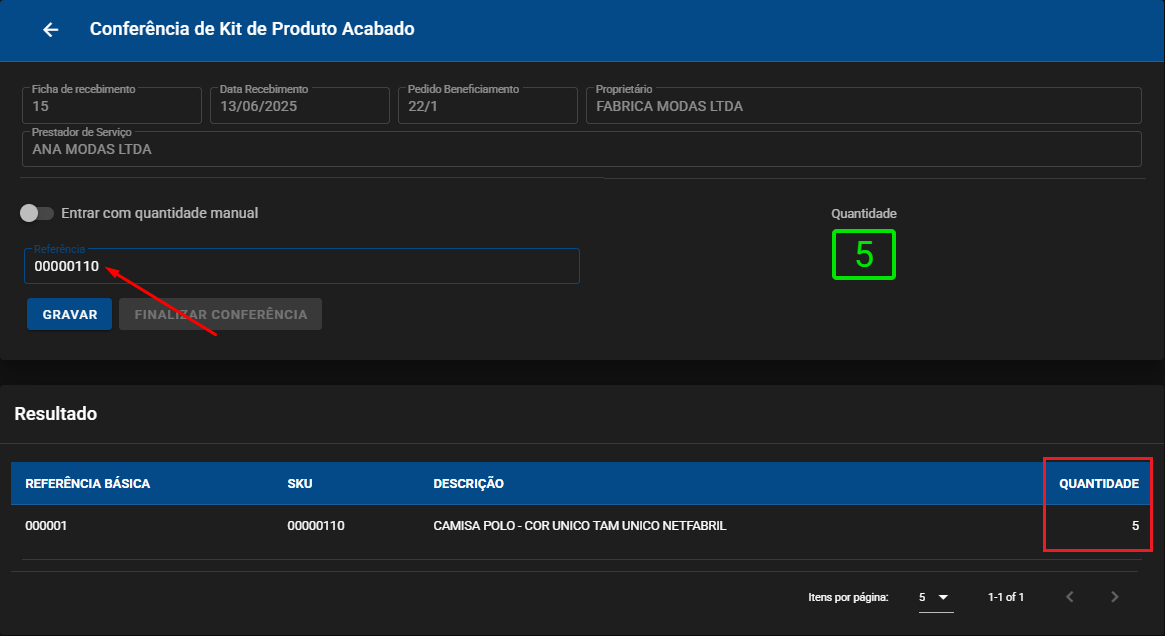Sort by QUANTIDADE column header
This screenshot has height=637, width=1166.
coord(1099,484)
